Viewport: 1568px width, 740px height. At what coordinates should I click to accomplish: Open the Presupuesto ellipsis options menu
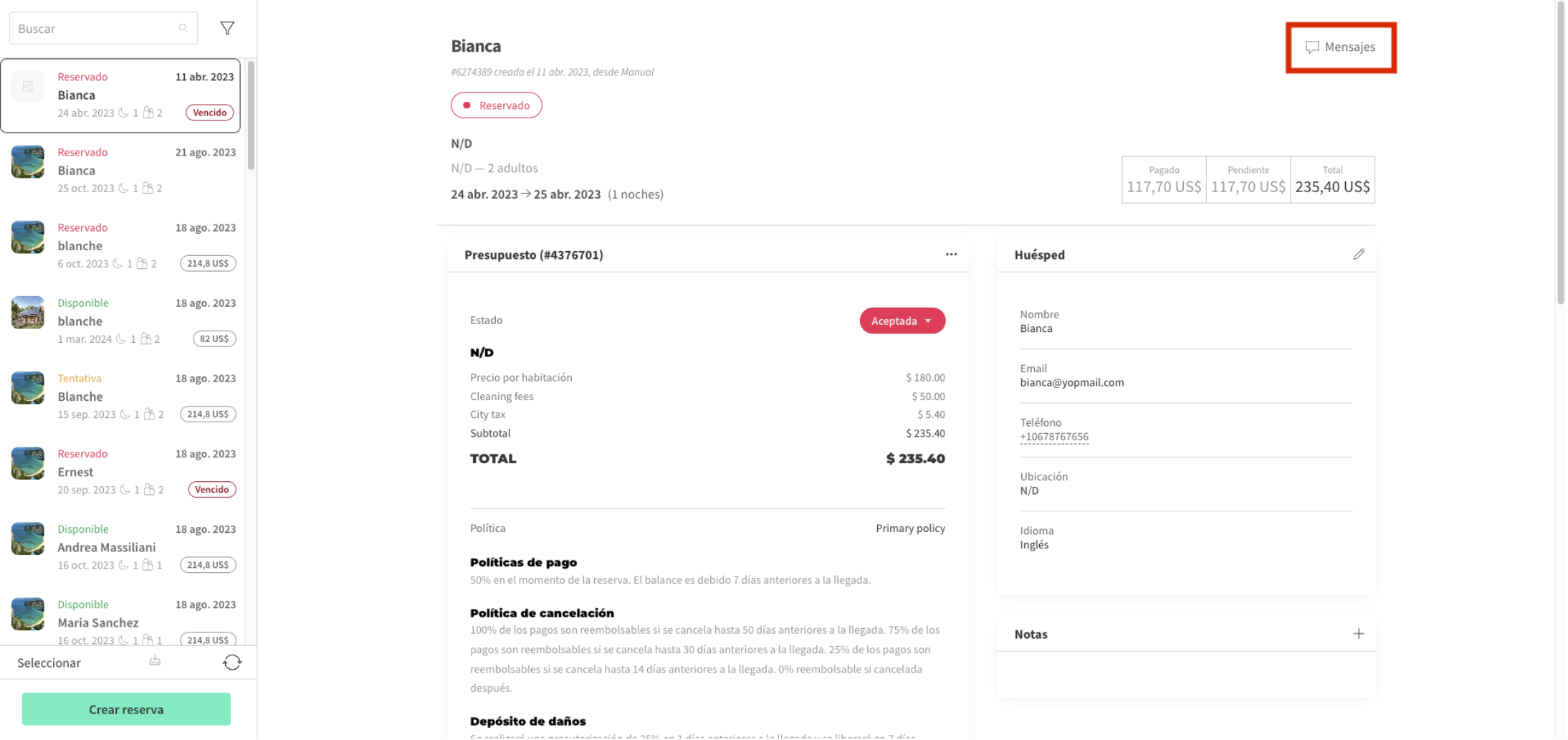click(951, 254)
